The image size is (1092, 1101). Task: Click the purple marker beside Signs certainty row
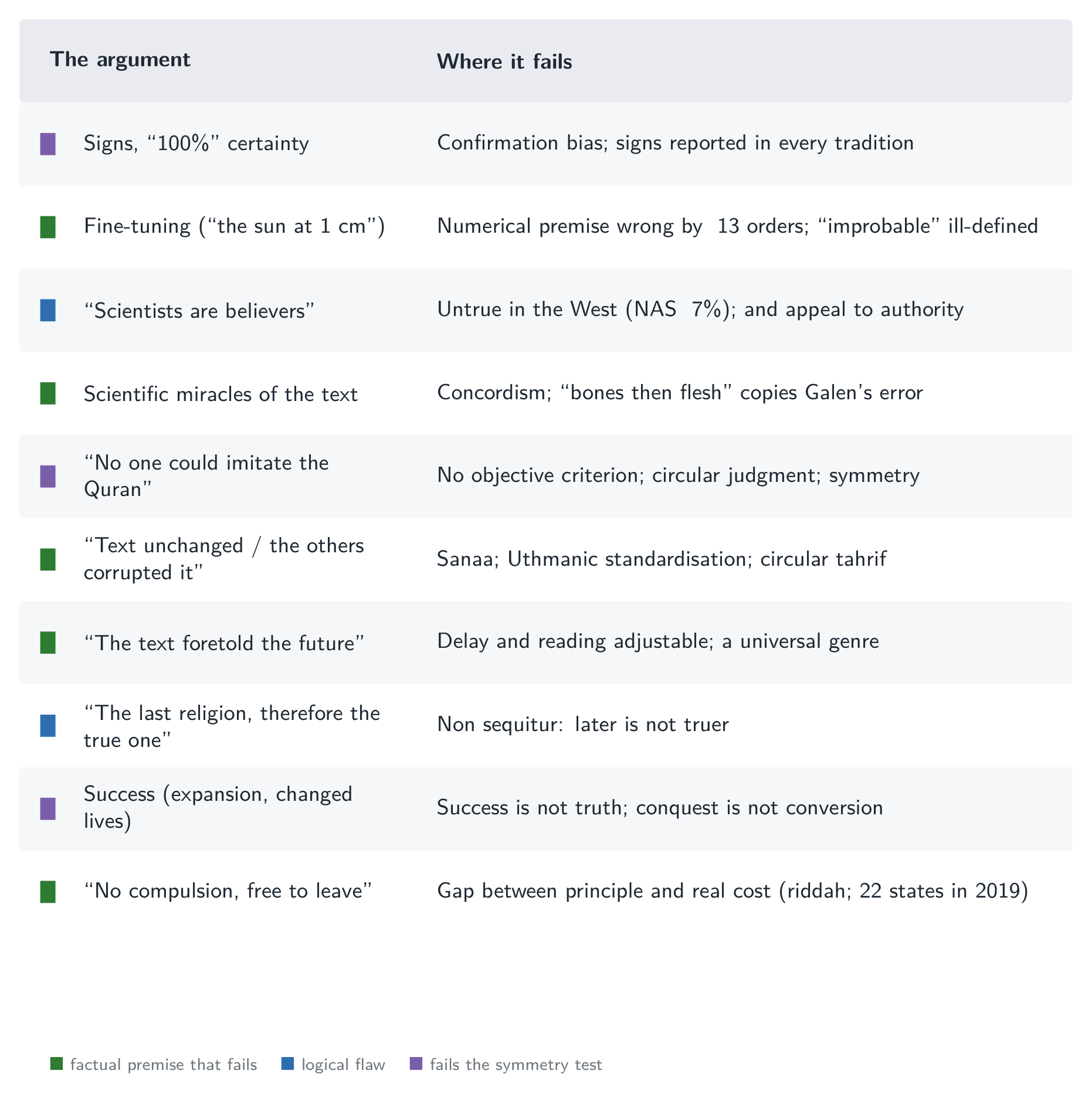[x=48, y=144]
